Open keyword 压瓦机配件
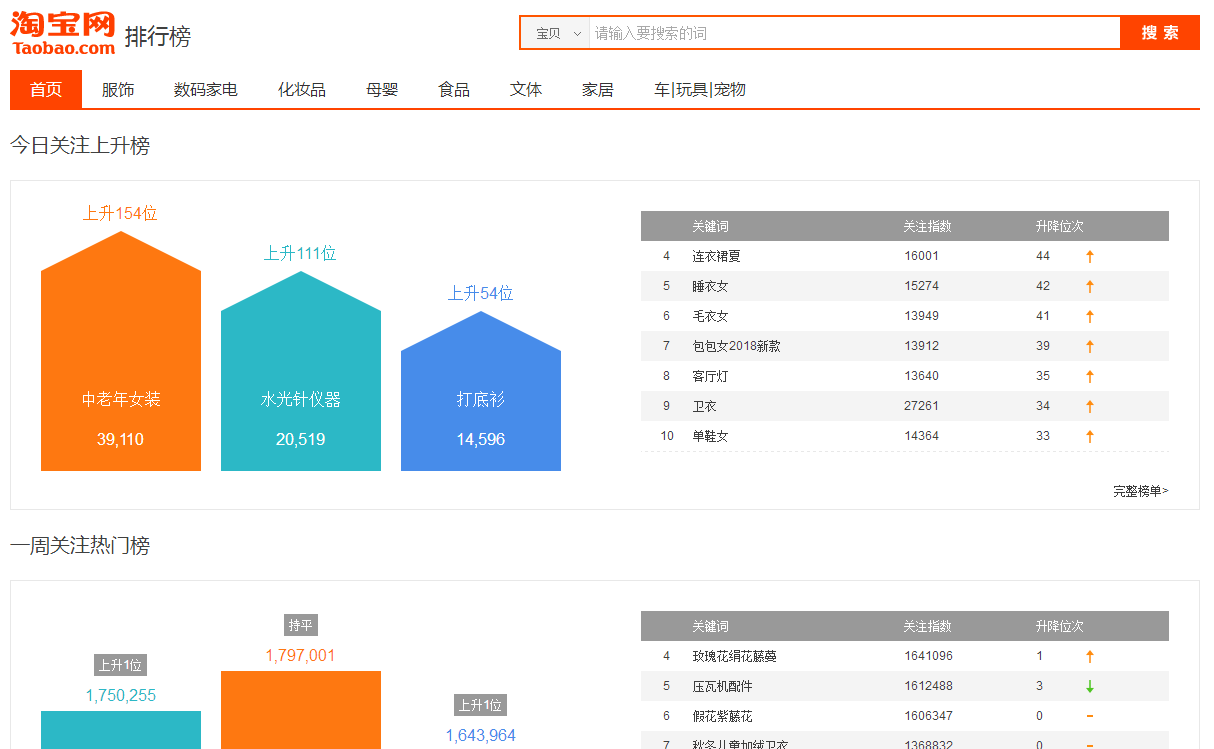The height and width of the screenshot is (749, 1214). (x=722, y=686)
